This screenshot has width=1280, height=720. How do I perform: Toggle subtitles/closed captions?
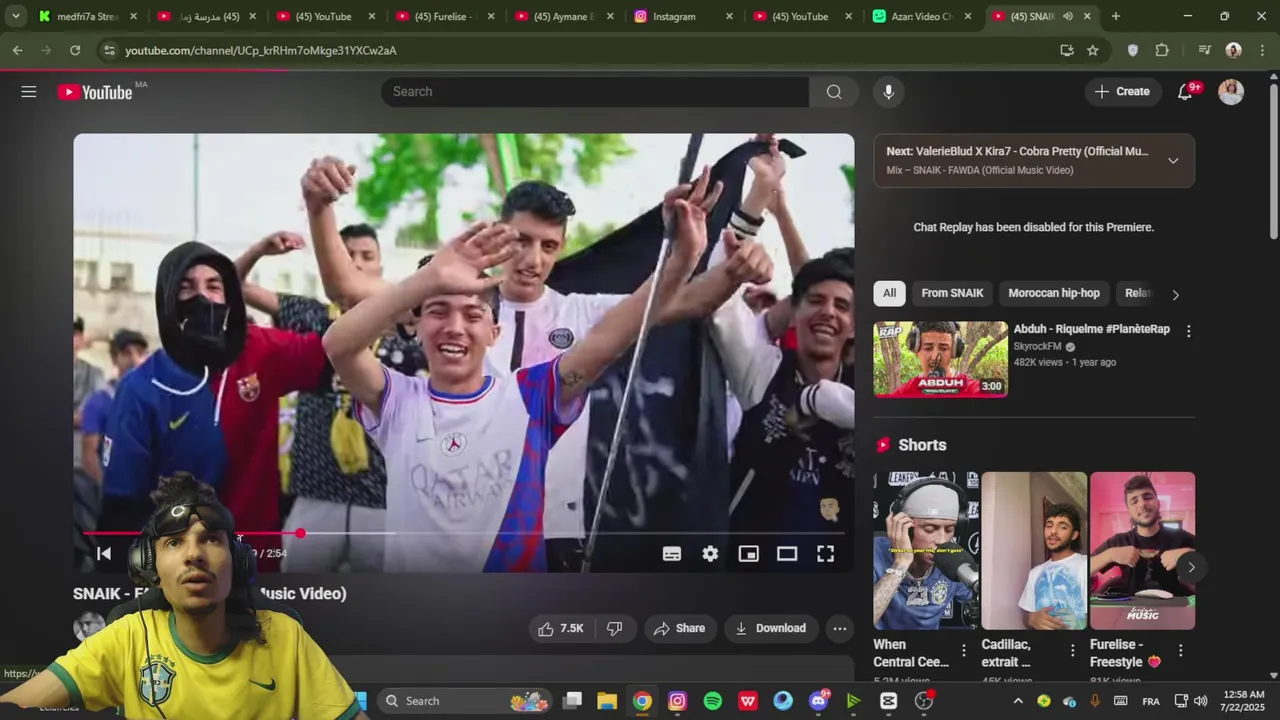tap(672, 554)
